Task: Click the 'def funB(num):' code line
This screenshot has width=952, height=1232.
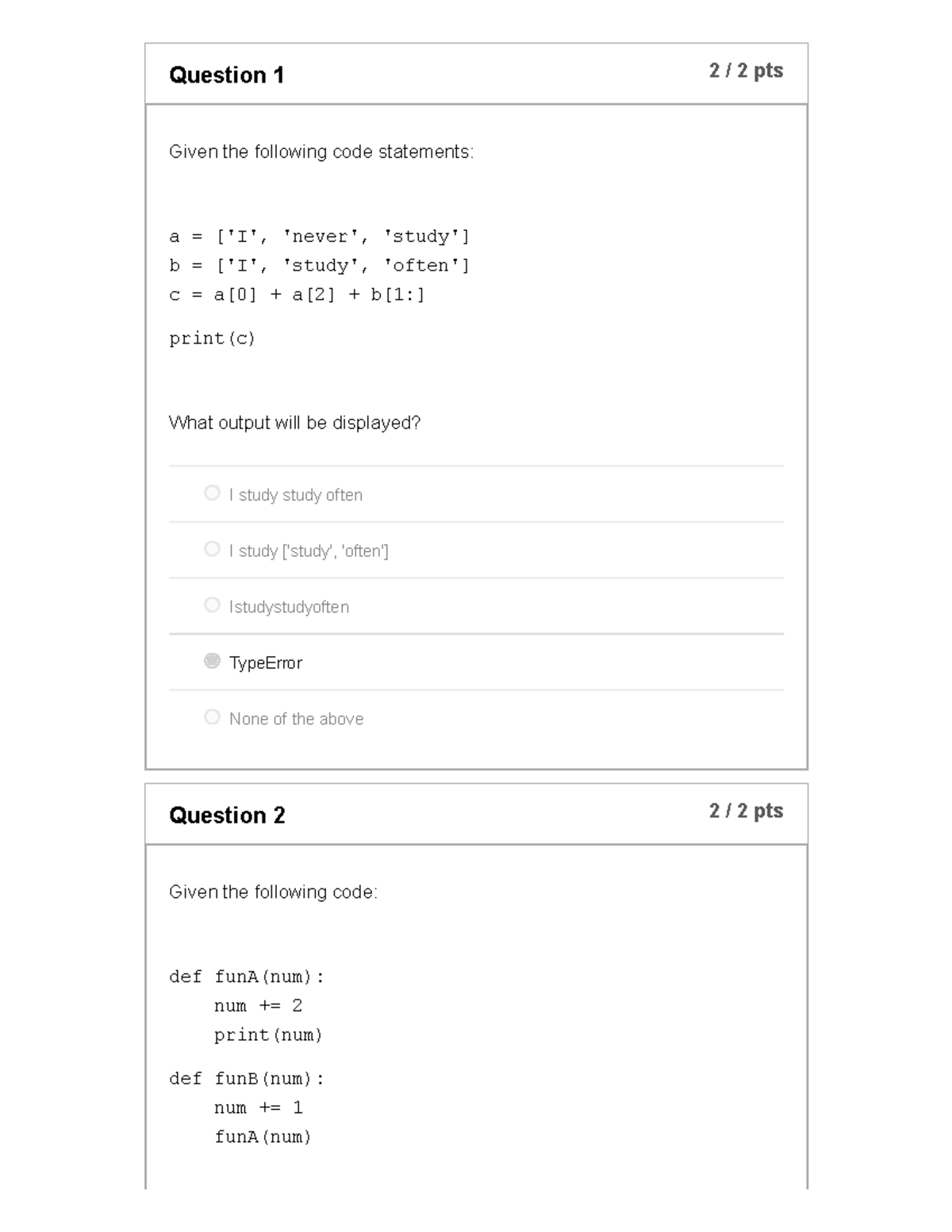Action: pos(247,1079)
